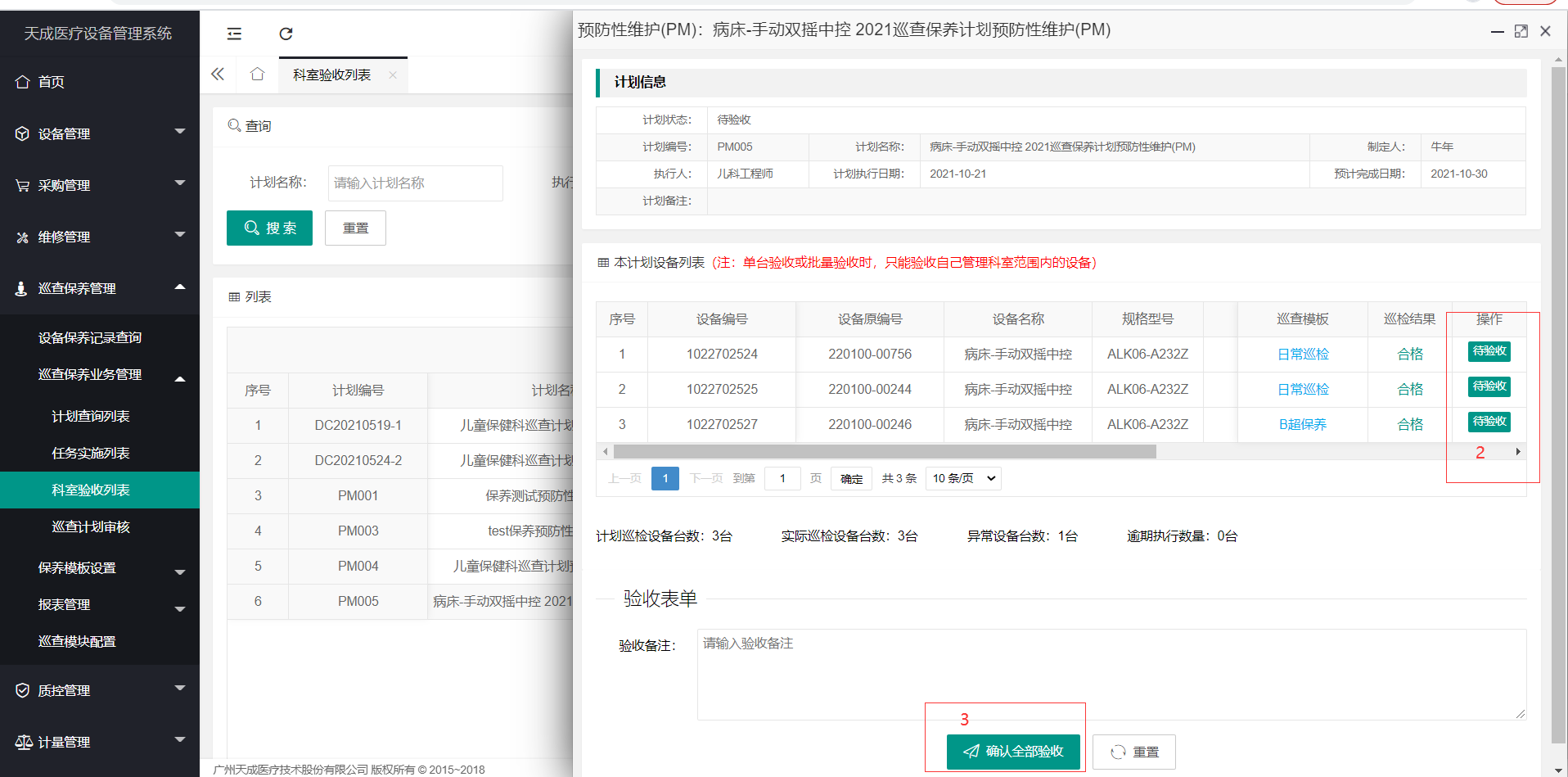
Task: Open the B超保养 template link
Action: tap(1303, 424)
